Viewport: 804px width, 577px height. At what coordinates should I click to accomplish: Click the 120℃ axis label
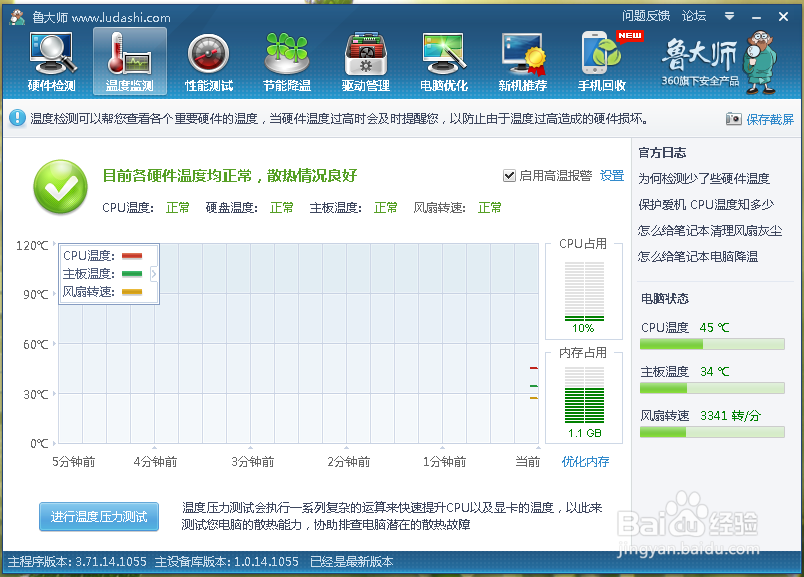32,246
